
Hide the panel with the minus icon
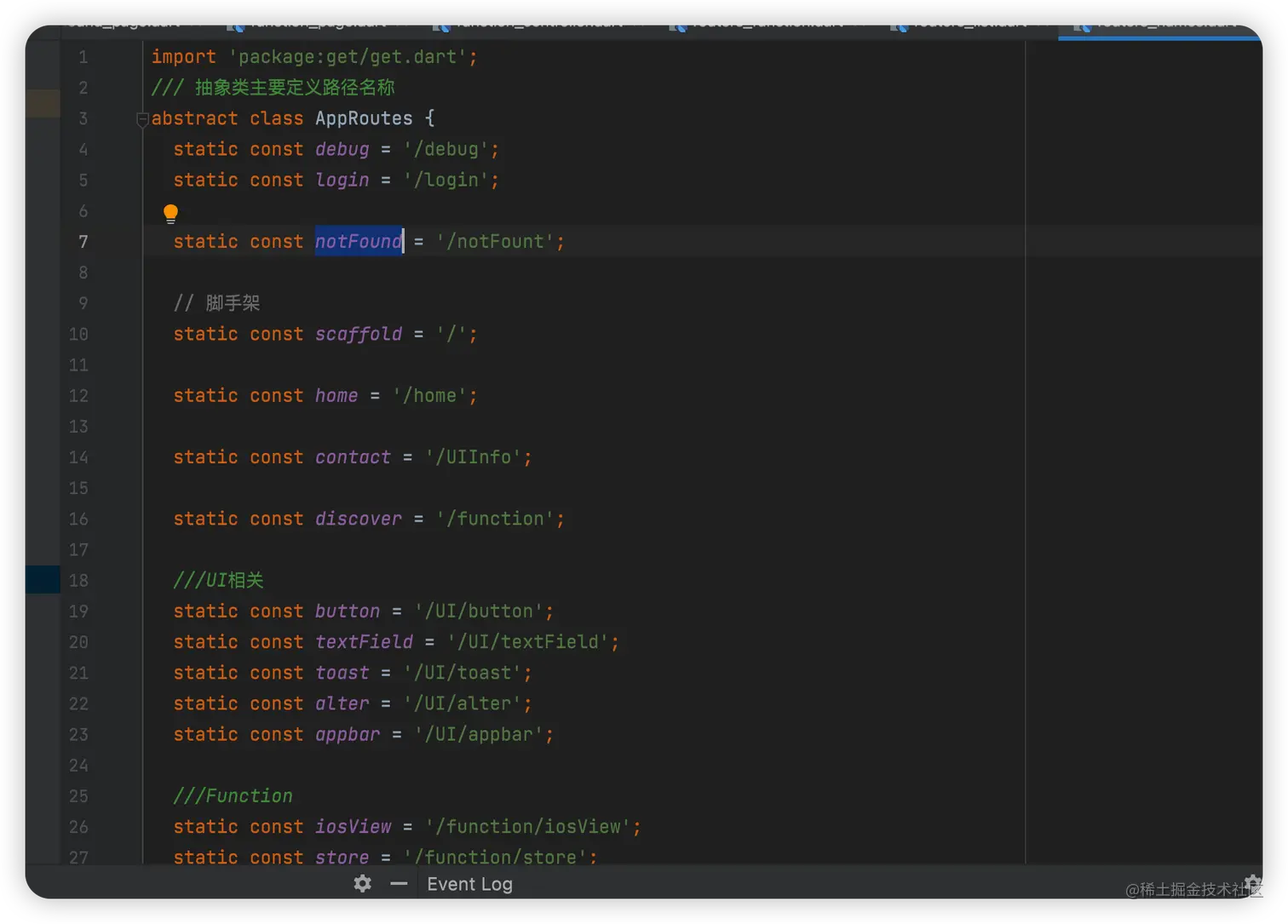point(399,884)
